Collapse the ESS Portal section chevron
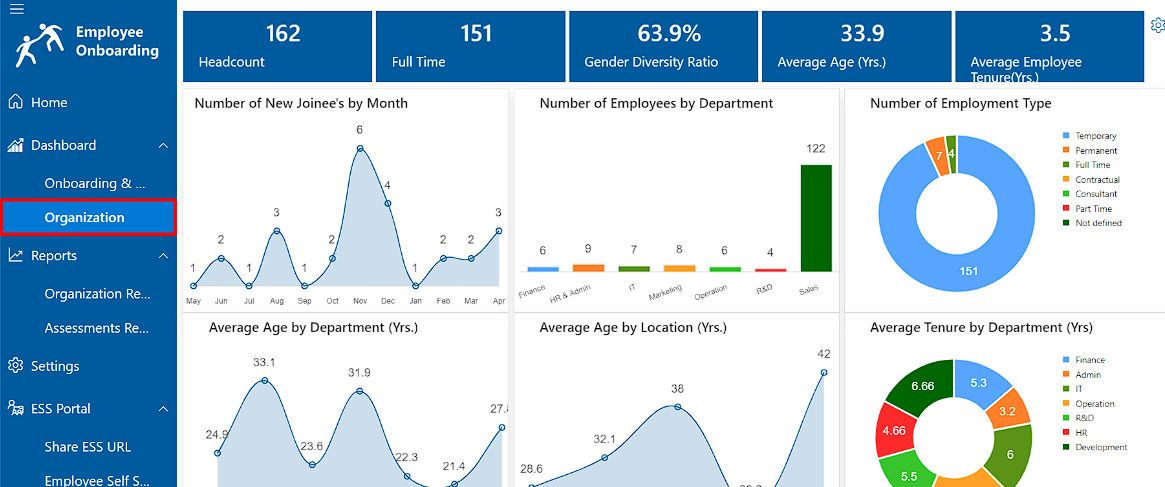The height and width of the screenshot is (487, 1165). [x=163, y=409]
